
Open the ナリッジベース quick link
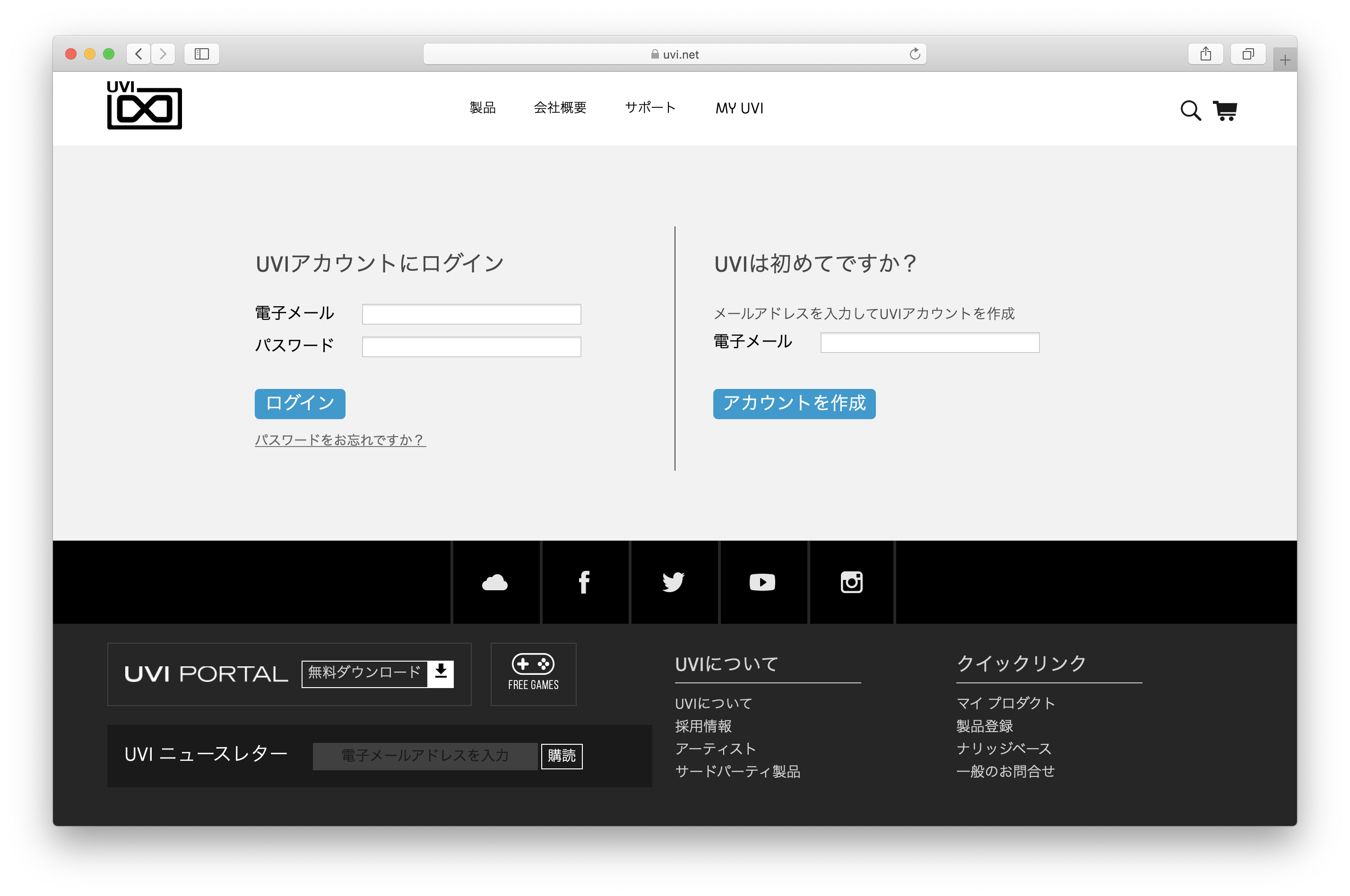pyautogui.click(x=1004, y=749)
